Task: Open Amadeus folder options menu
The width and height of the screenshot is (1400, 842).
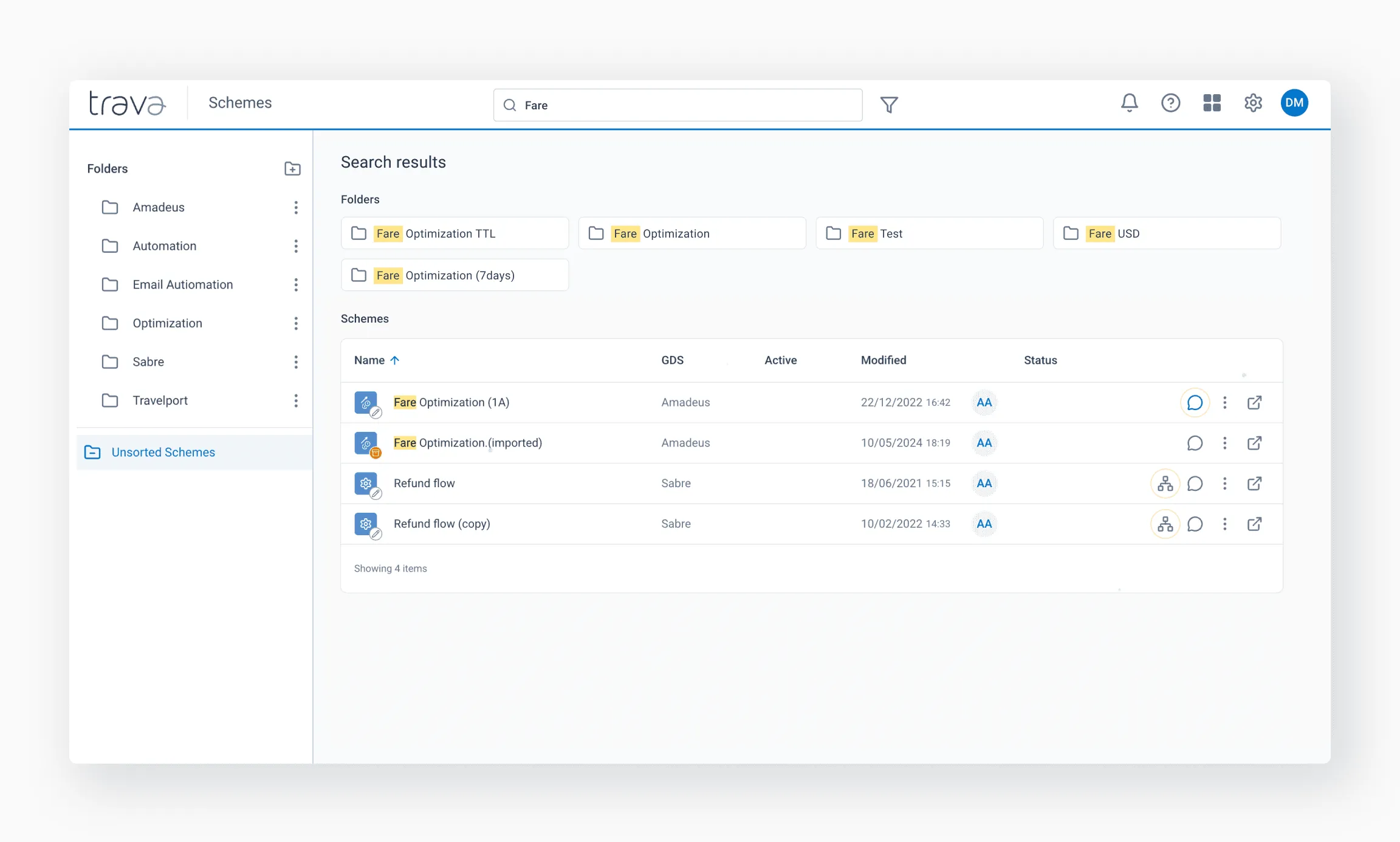Action: click(296, 207)
